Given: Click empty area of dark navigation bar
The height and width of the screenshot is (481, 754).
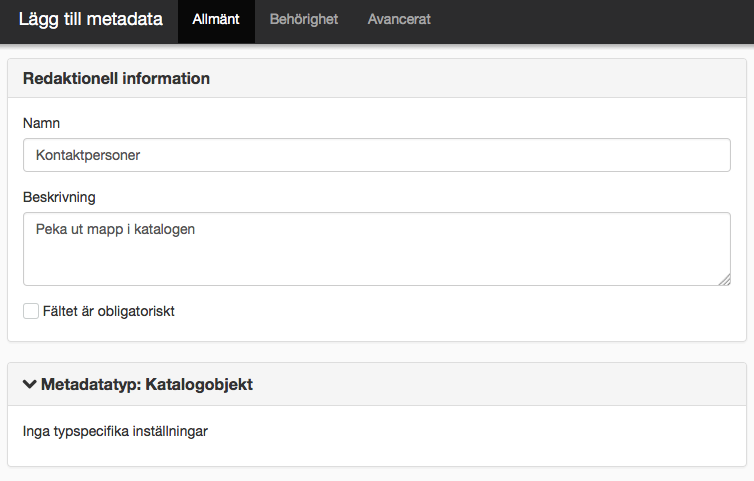Looking at the screenshot, I should [x=591, y=22].
